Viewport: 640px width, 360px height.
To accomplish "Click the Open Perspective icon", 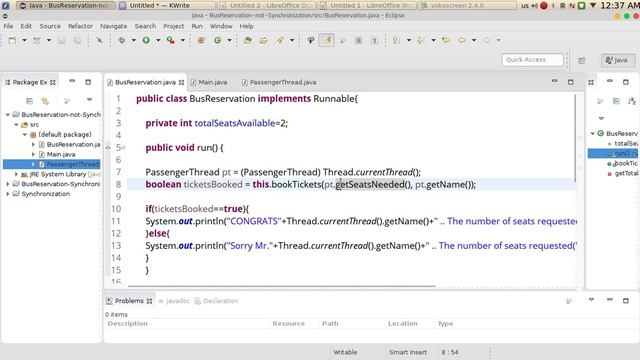I will click(x=582, y=60).
